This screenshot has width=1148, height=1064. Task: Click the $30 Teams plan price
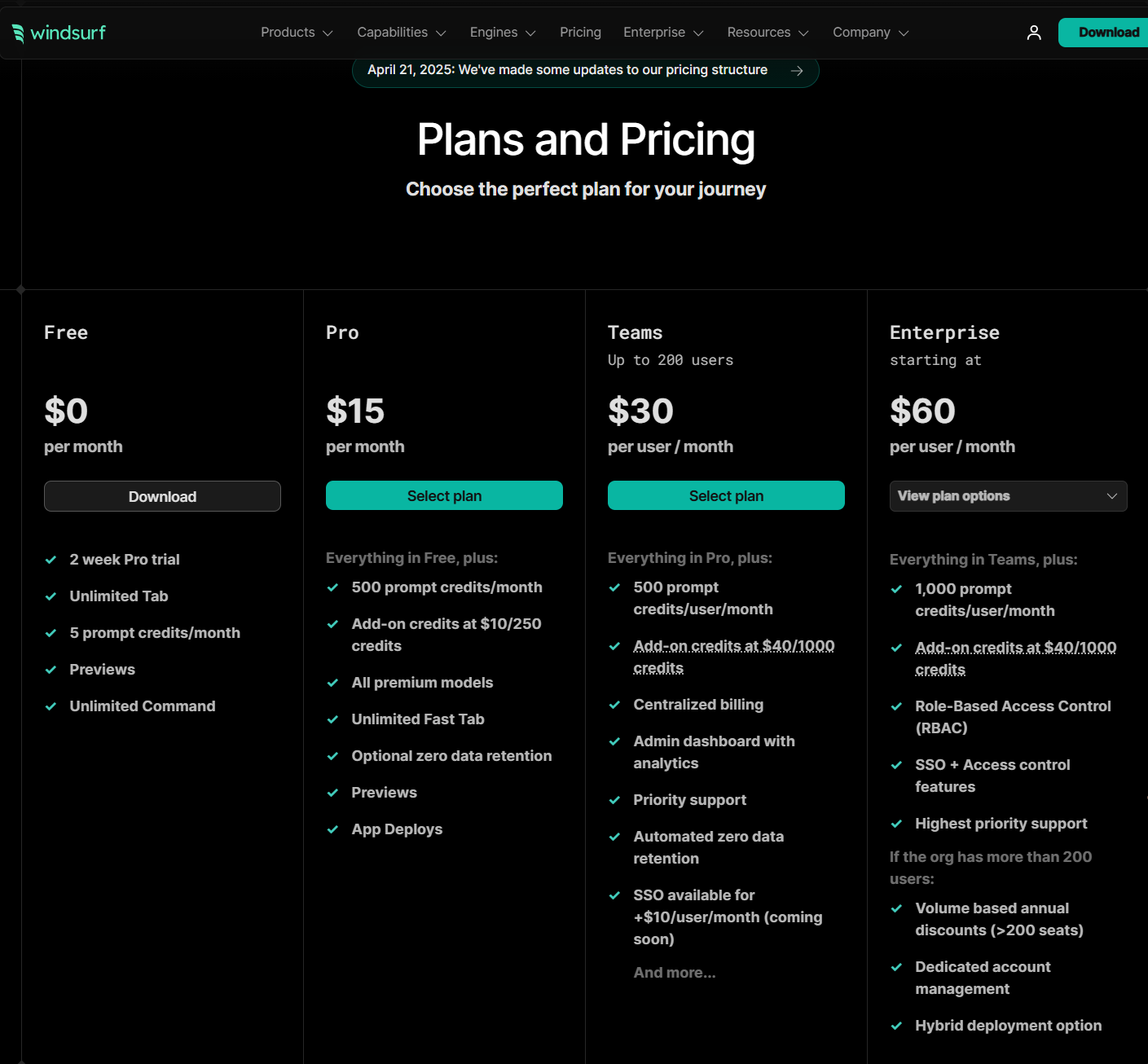click(640, 411)
